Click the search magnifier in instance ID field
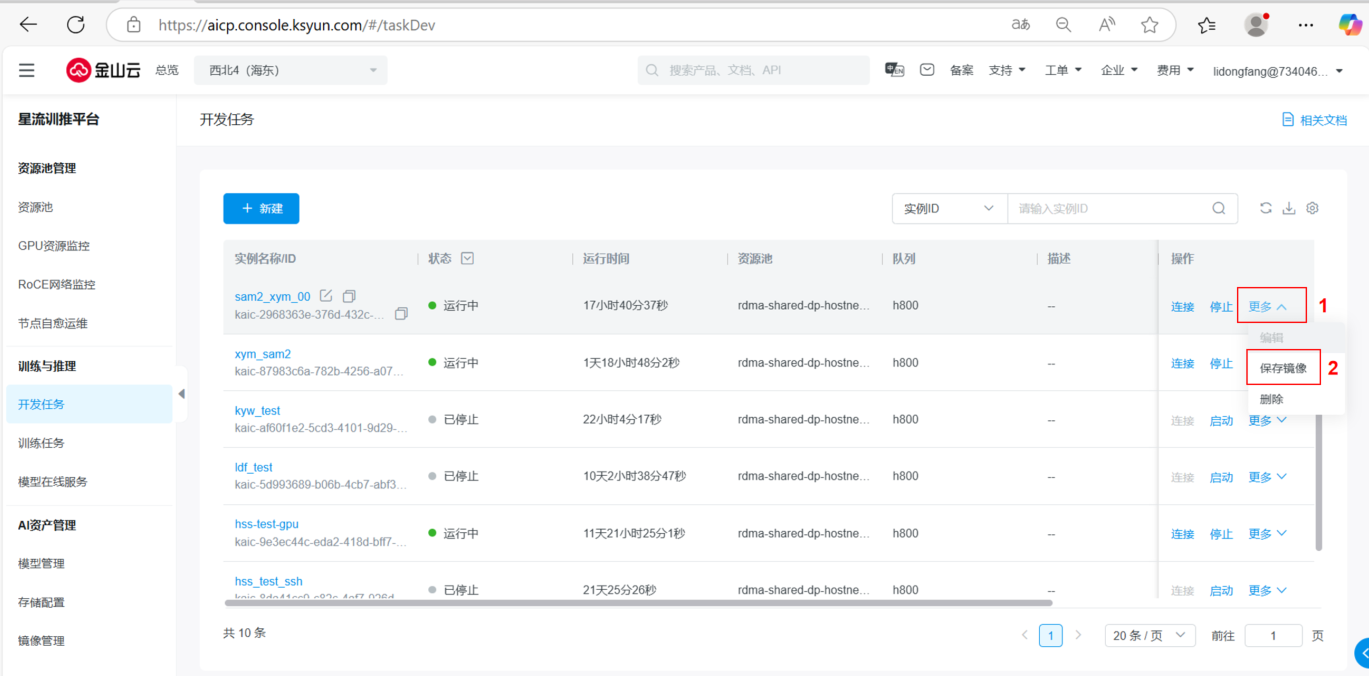 [1218, 208]
